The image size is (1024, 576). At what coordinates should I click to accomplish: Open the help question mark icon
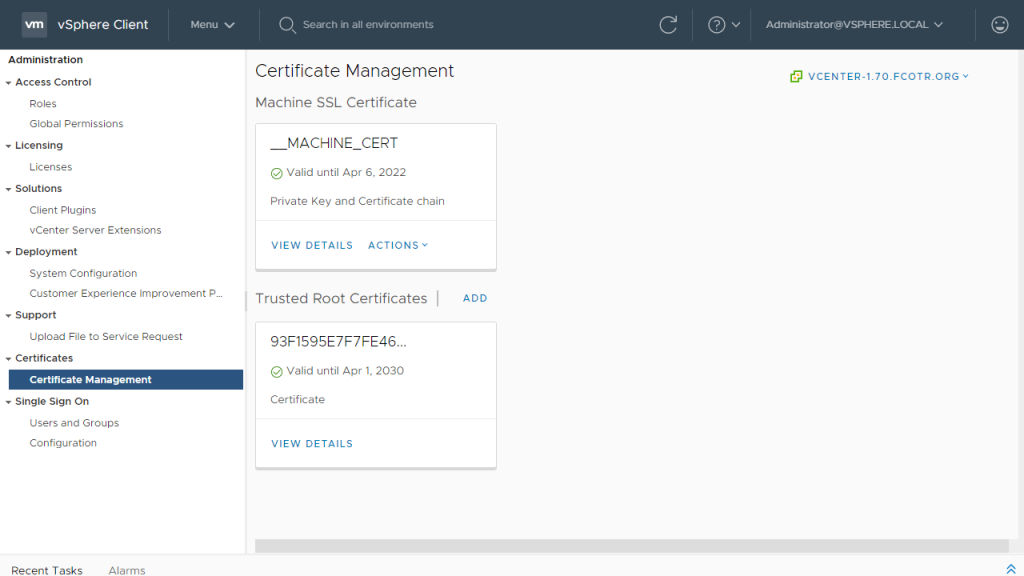[x=716, y=25]
